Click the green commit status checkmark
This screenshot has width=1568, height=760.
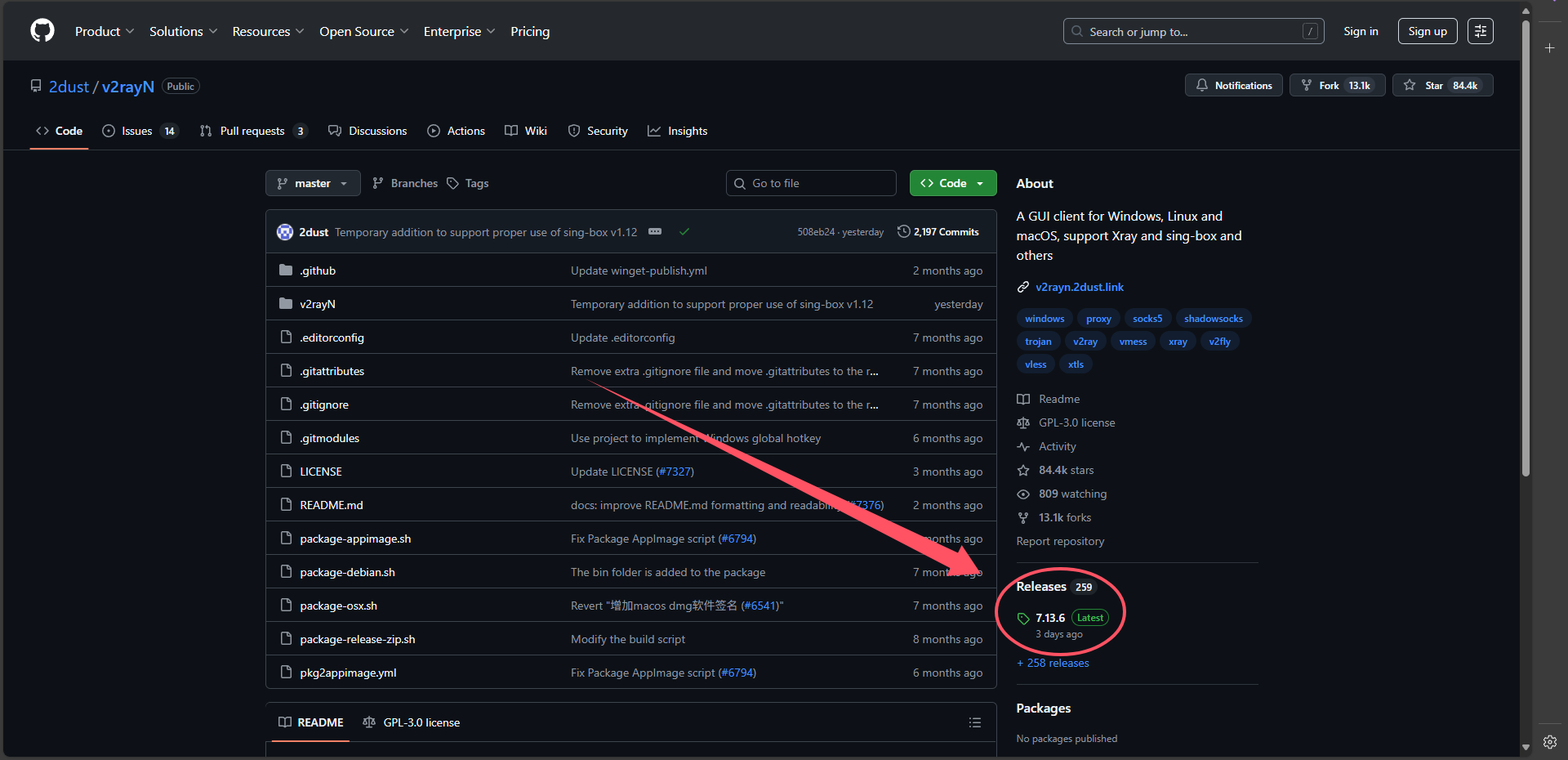click(684, 232)
